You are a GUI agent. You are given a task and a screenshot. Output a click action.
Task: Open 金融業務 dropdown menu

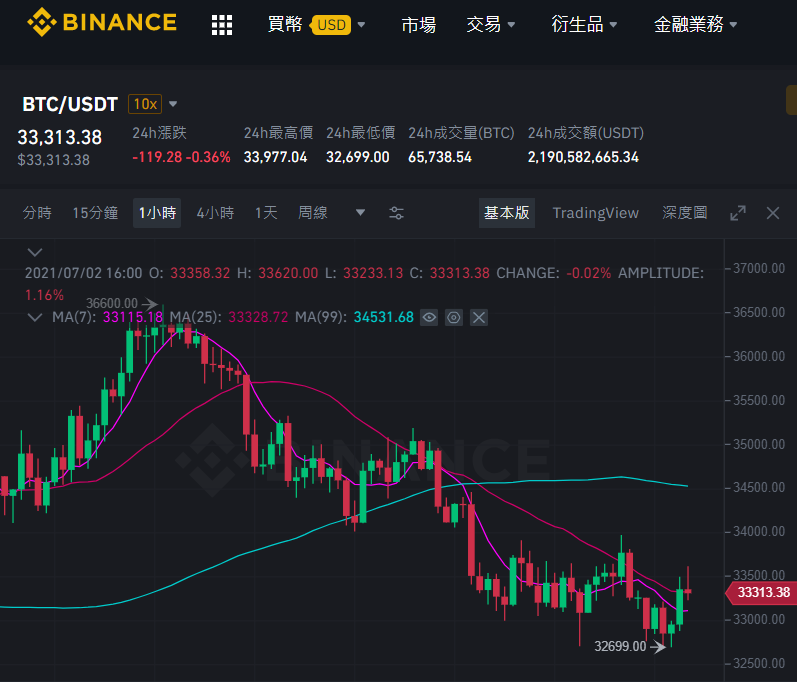pyautogui.click(x=695, y=24)
